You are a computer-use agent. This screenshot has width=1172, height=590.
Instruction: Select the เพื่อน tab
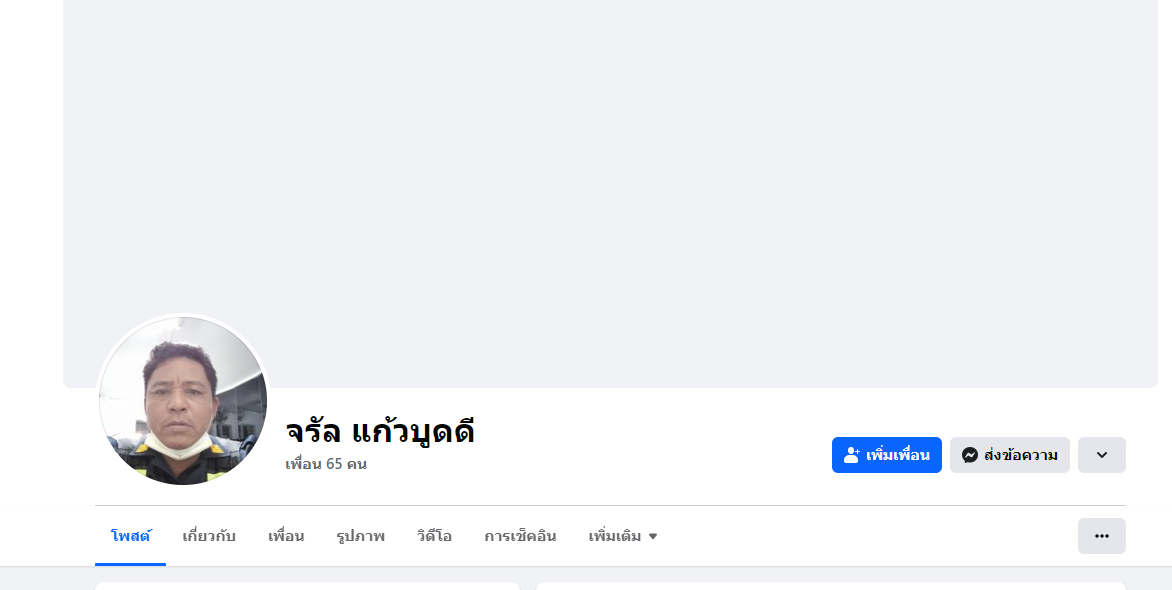pos(286,536)
